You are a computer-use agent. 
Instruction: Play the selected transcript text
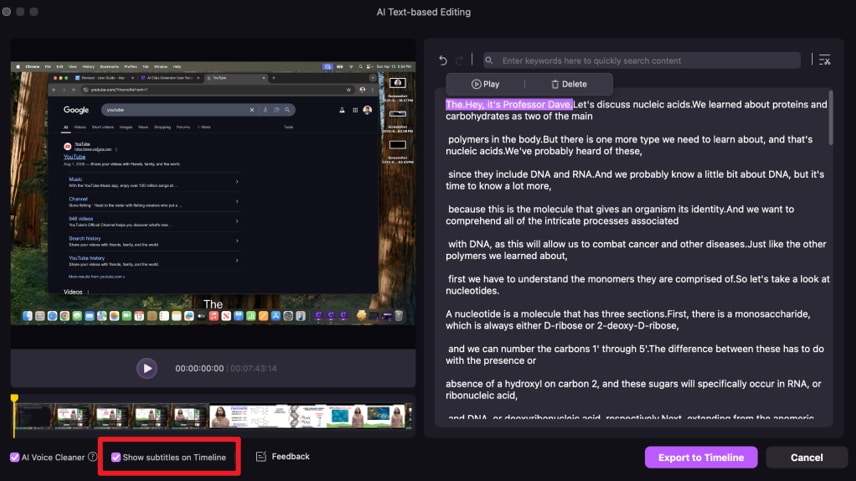tap(485, 84)
